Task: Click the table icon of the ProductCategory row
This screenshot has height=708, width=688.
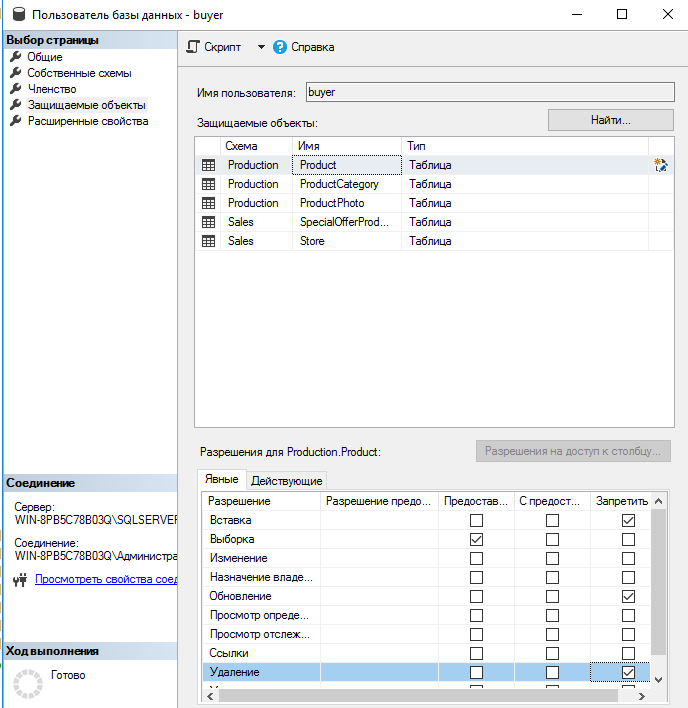Action: [208, 184]
